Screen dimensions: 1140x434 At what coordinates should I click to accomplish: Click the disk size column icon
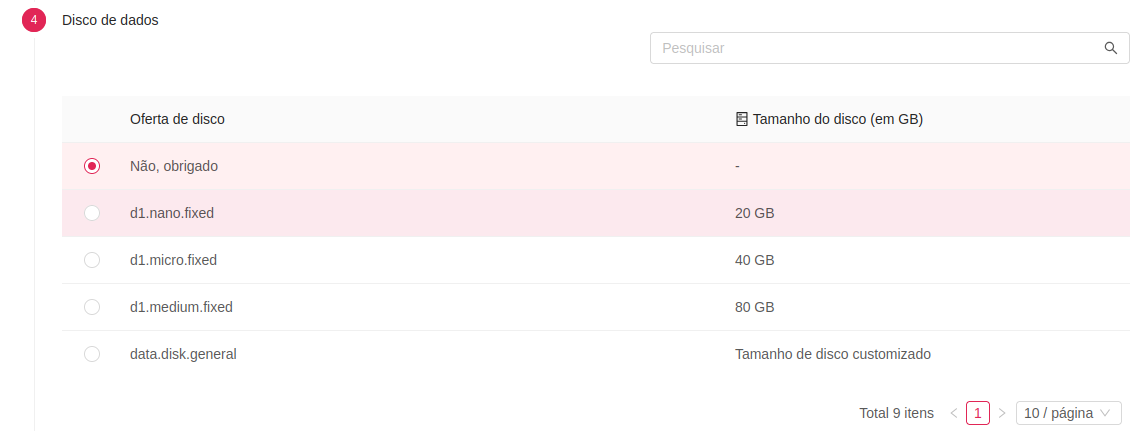click(742, 119)
